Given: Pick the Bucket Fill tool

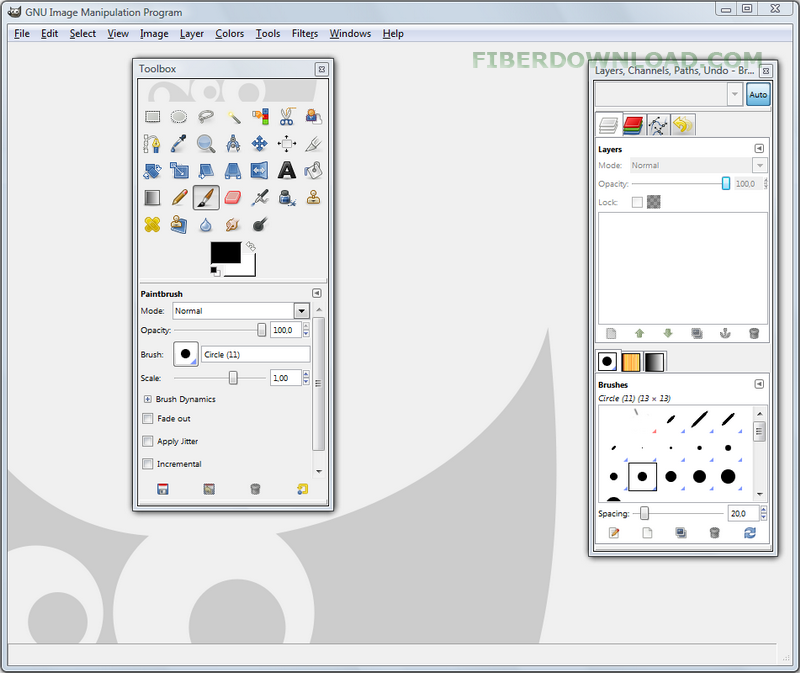Looking at the screenshot, I should click(312, 170).
